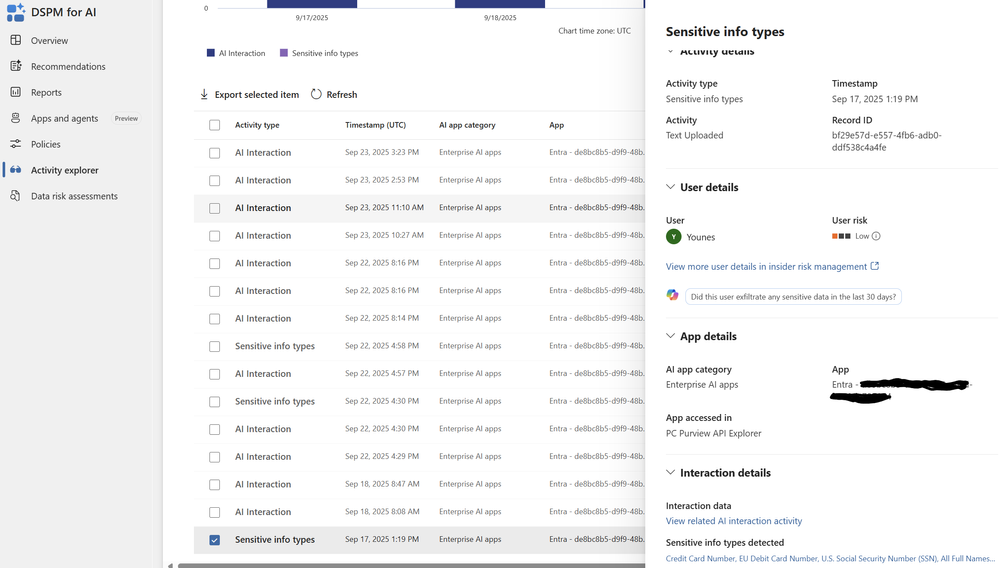999x568 pixels.
Task: Toggle the Sensitive info types legend swatch
Action: click(x=284, y=53)
